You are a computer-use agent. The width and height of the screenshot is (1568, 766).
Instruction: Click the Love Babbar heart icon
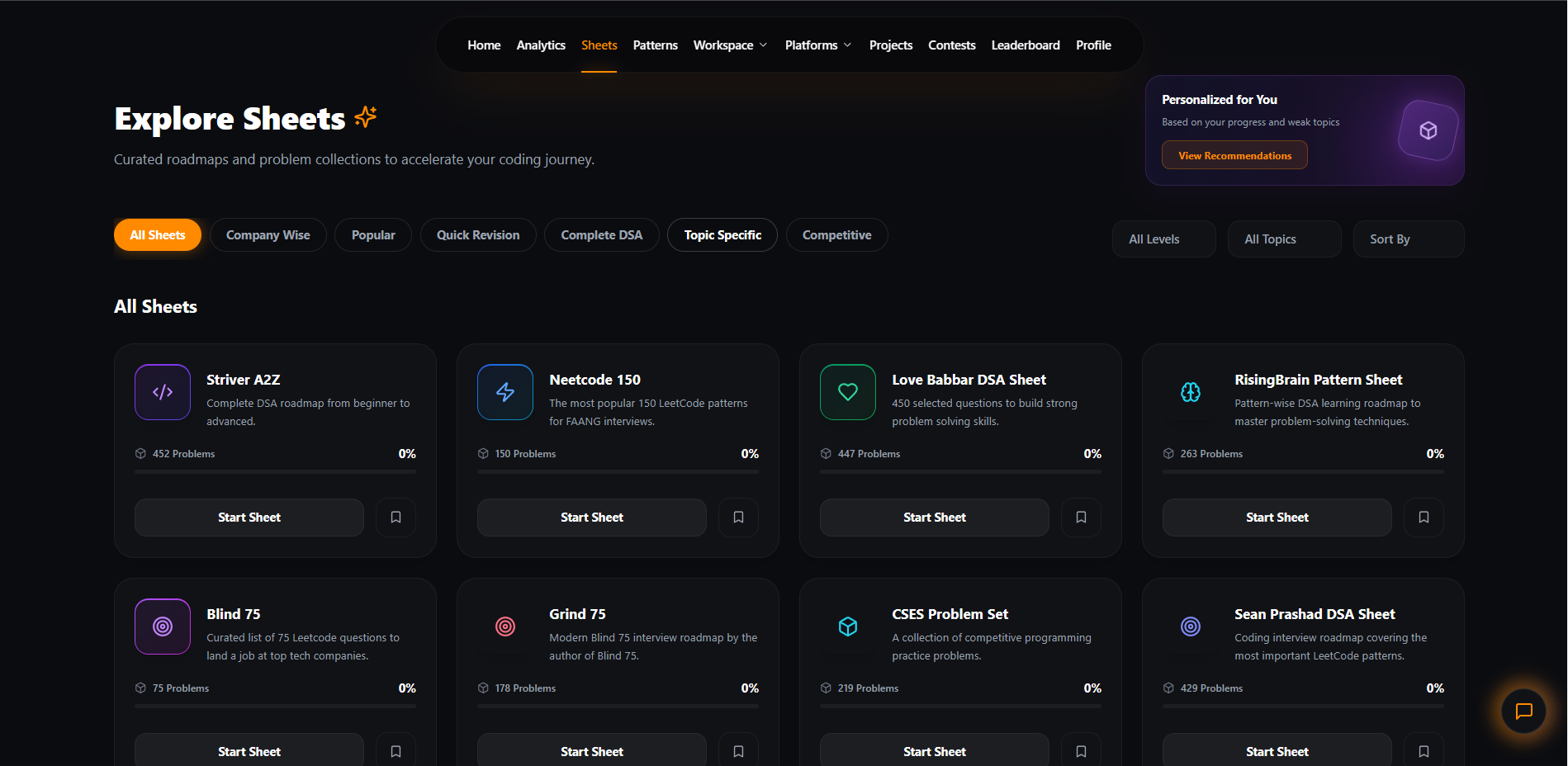(x=848, y=392)
